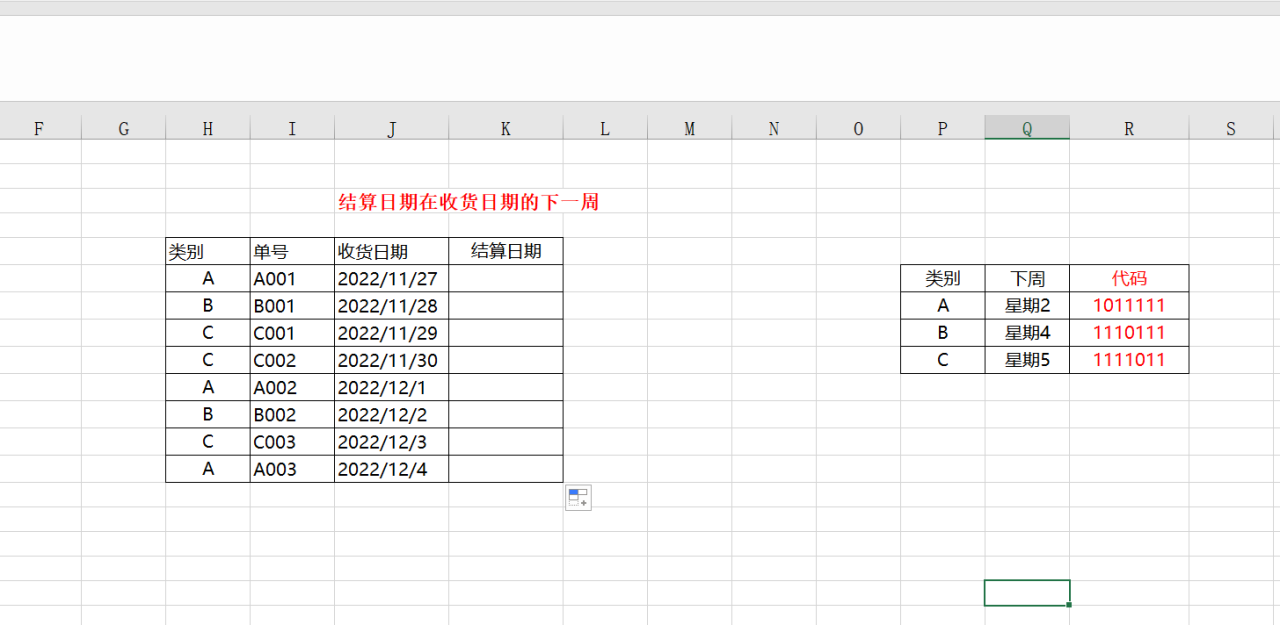Click the active selected cell in column Q

coord(1027,592)
